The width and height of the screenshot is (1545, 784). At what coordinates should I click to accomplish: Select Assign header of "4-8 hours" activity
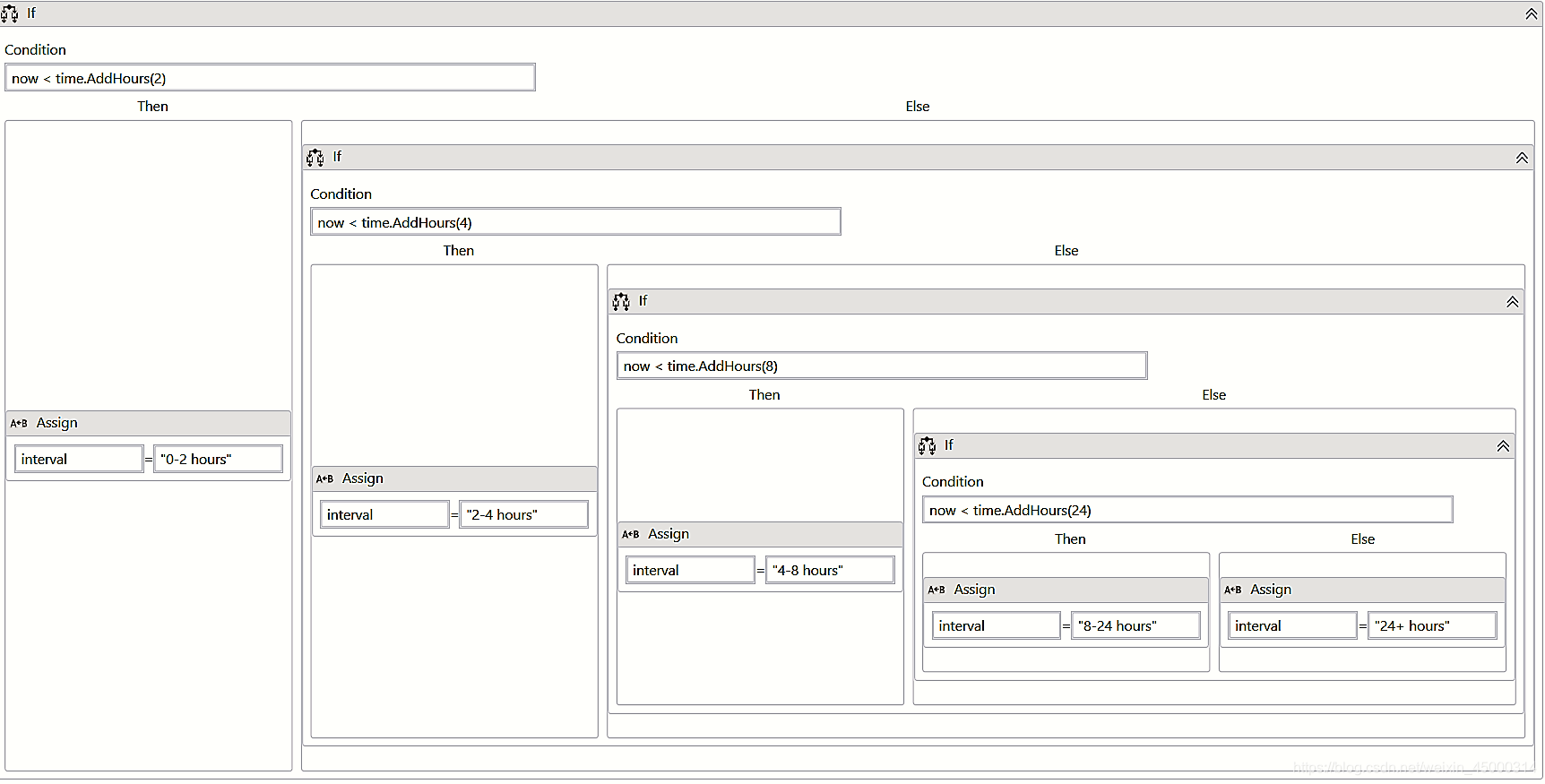(x=760, y=534)
